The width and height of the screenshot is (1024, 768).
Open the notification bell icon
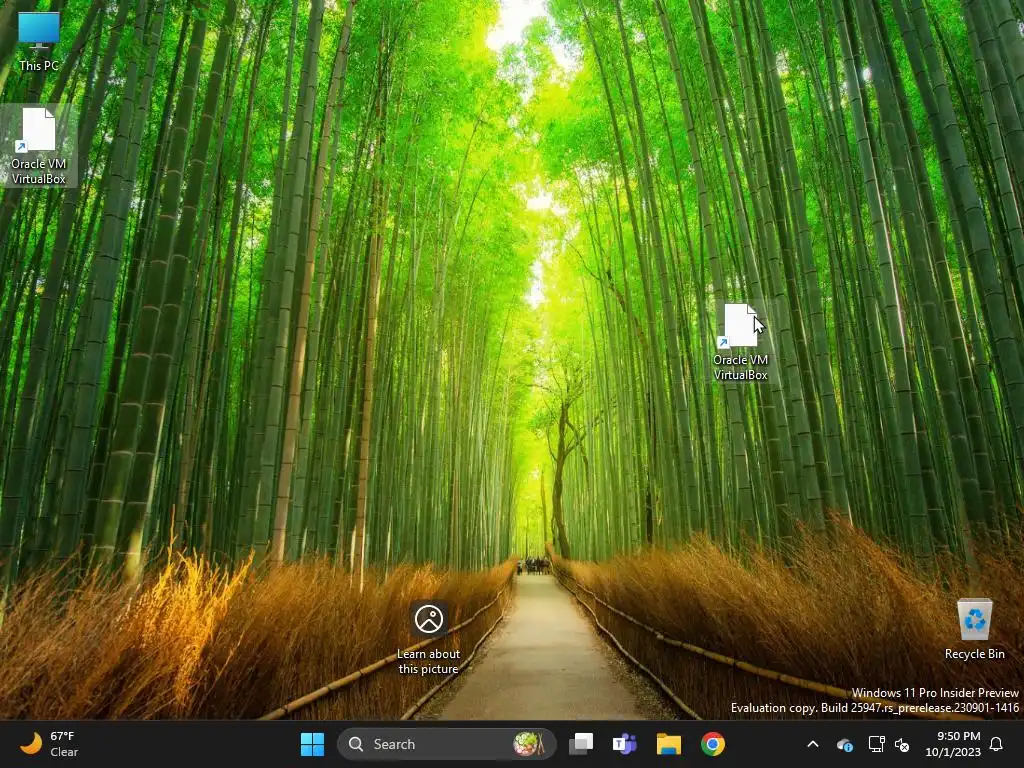[x=997, y=744]
